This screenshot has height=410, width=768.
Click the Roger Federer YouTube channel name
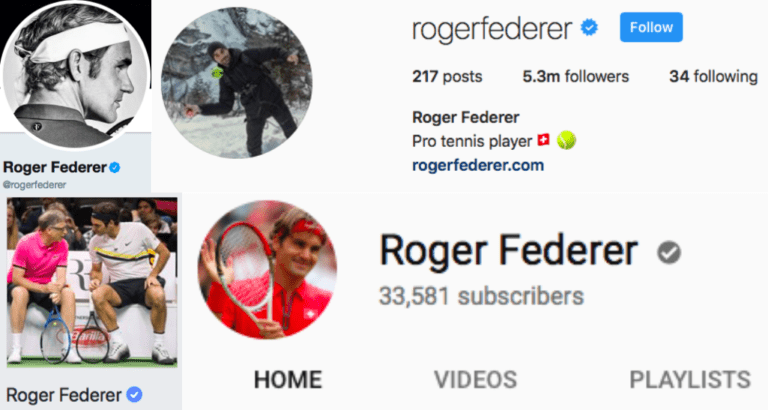pos(508,251)
